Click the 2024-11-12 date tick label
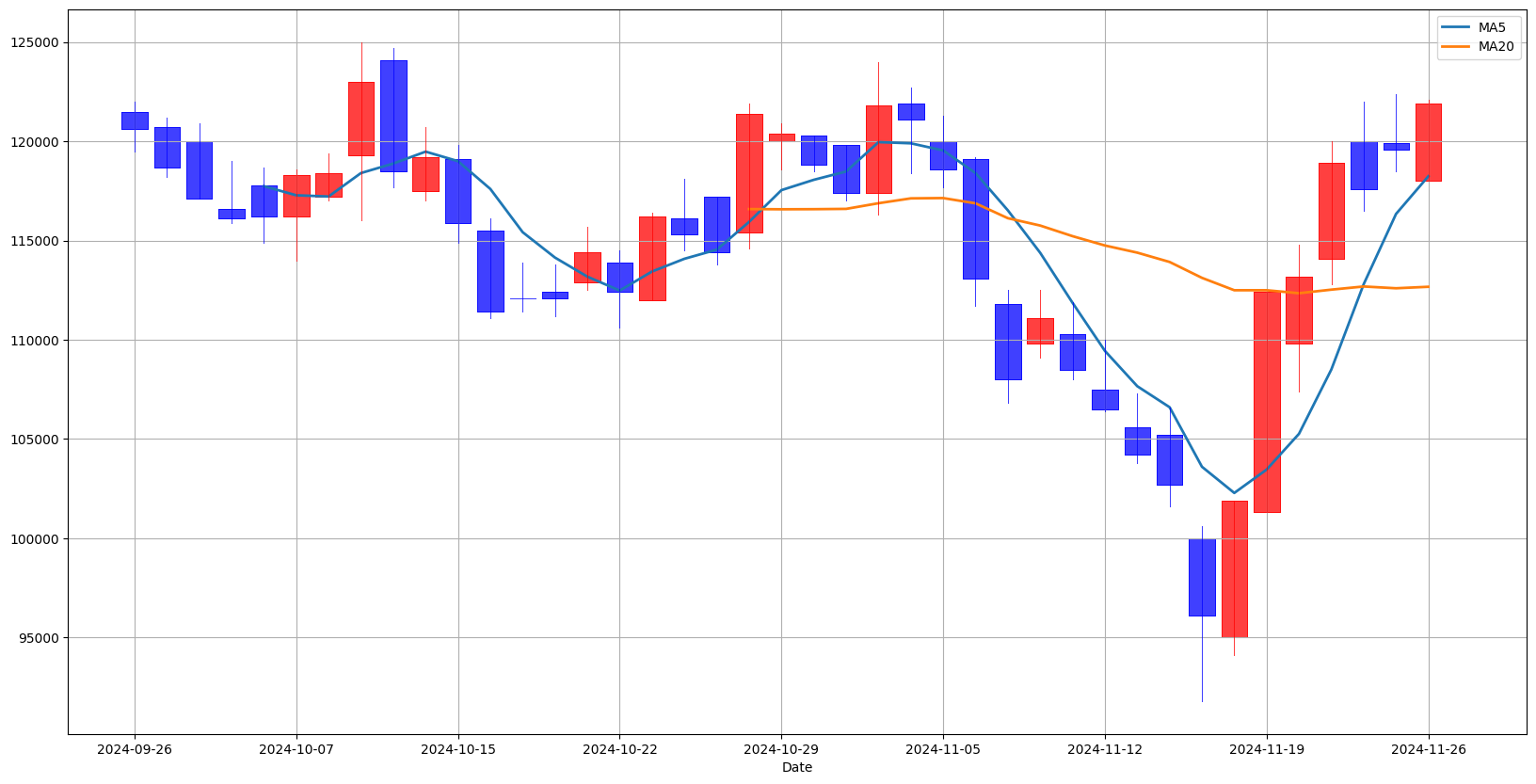This screenshot has width=1536, height=784. (1105, 749)
